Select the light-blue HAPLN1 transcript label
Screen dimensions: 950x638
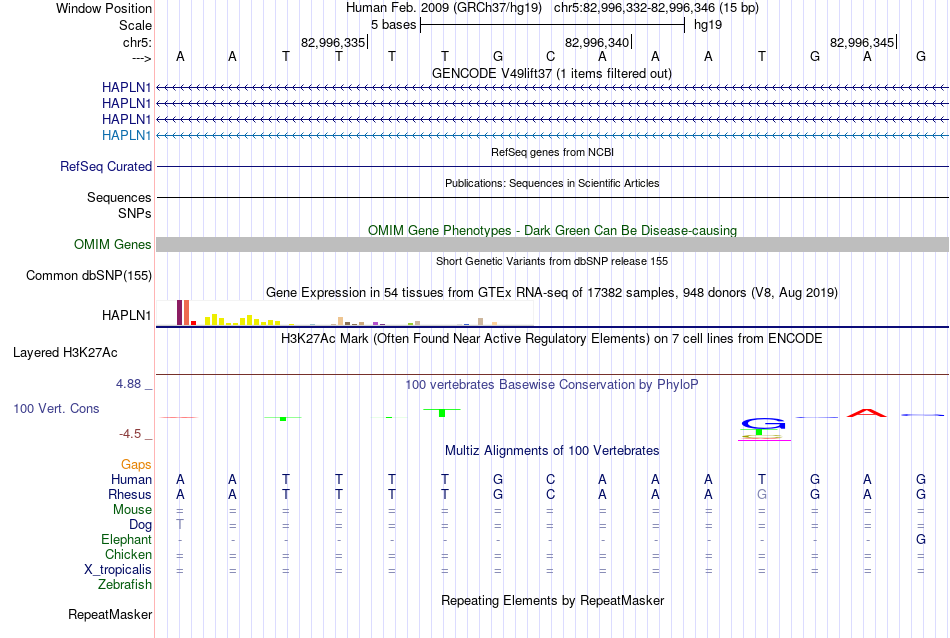(126, 135)
